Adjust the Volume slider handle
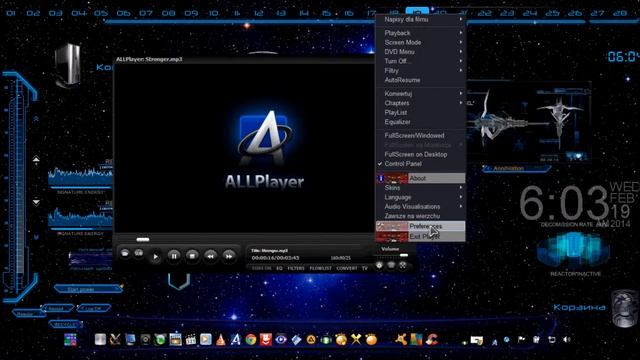Viewport: 640px width, 360px height. (x=404, y=255)
